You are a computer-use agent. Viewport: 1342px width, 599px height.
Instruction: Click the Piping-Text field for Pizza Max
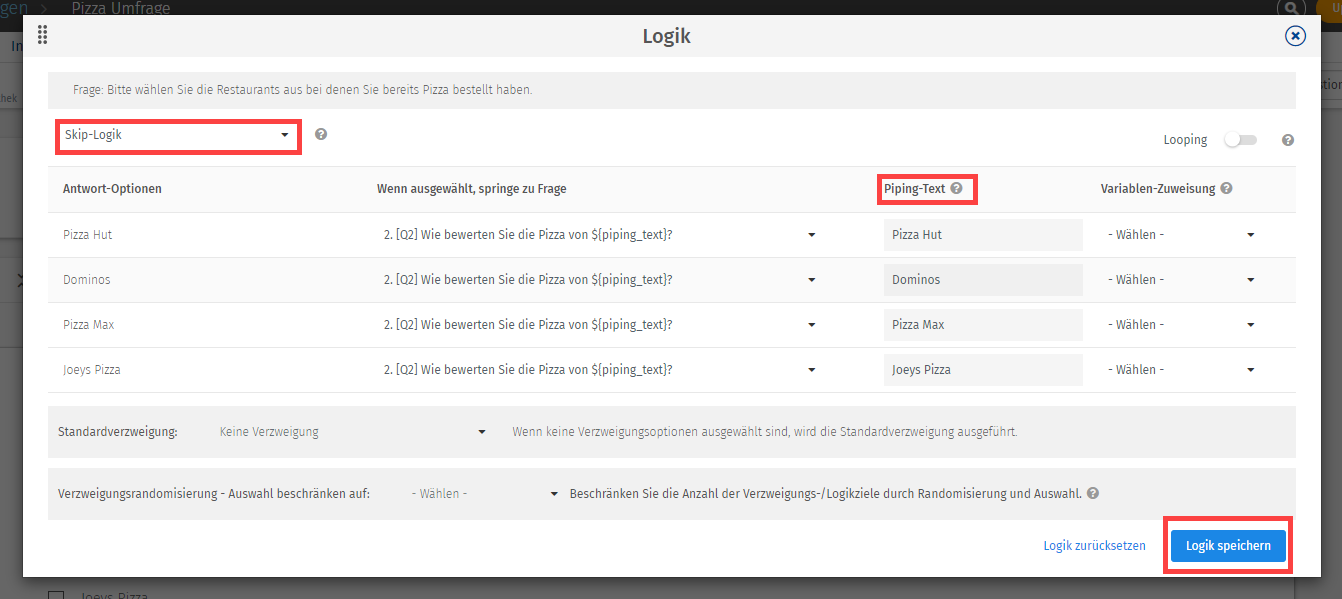[983, 324]
